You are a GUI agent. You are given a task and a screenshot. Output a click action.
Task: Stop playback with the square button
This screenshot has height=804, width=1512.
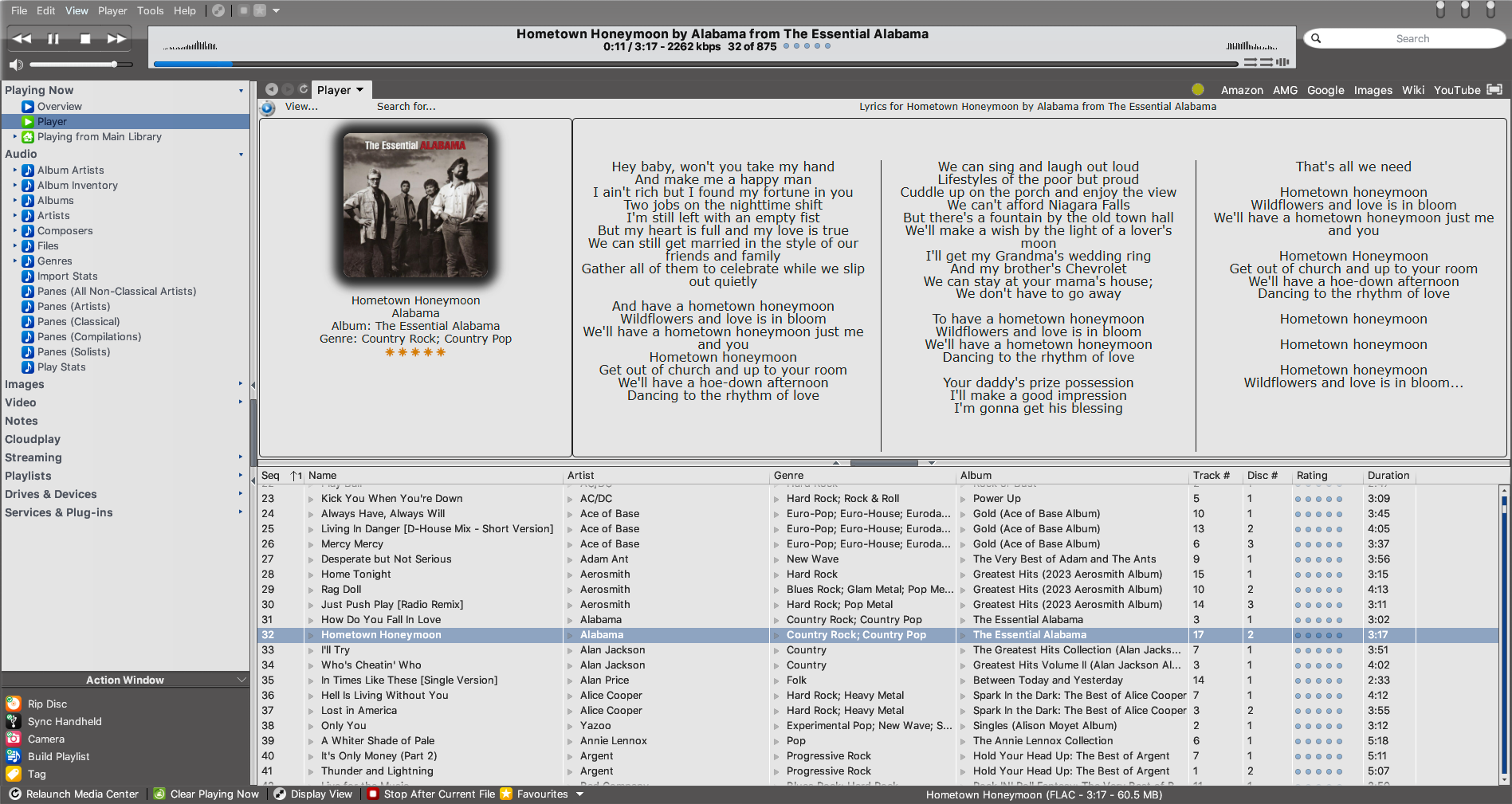coord(85,38)
